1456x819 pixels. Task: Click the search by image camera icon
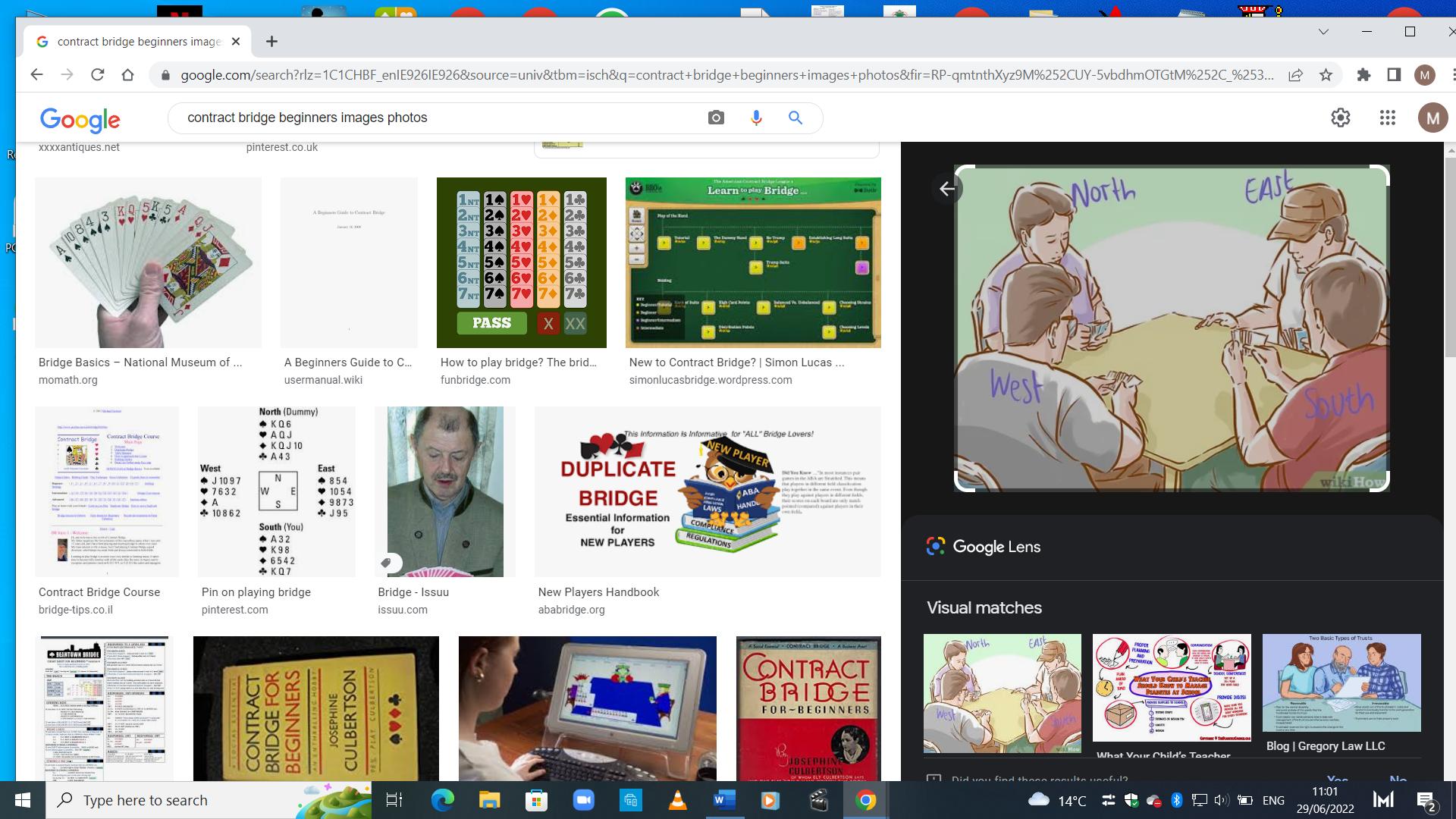[716, 118]
